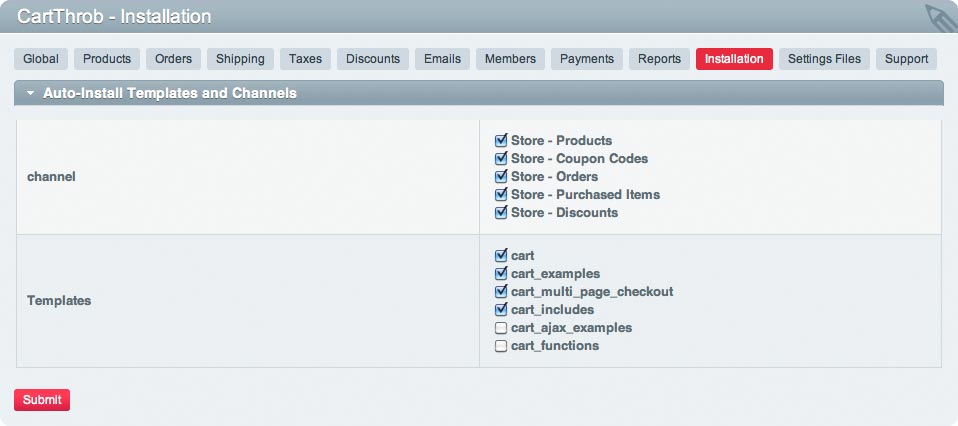The width and height of the screenshot is (958, 426).
Task: Open the Settings Files tab
Action: tap(824, 59)
